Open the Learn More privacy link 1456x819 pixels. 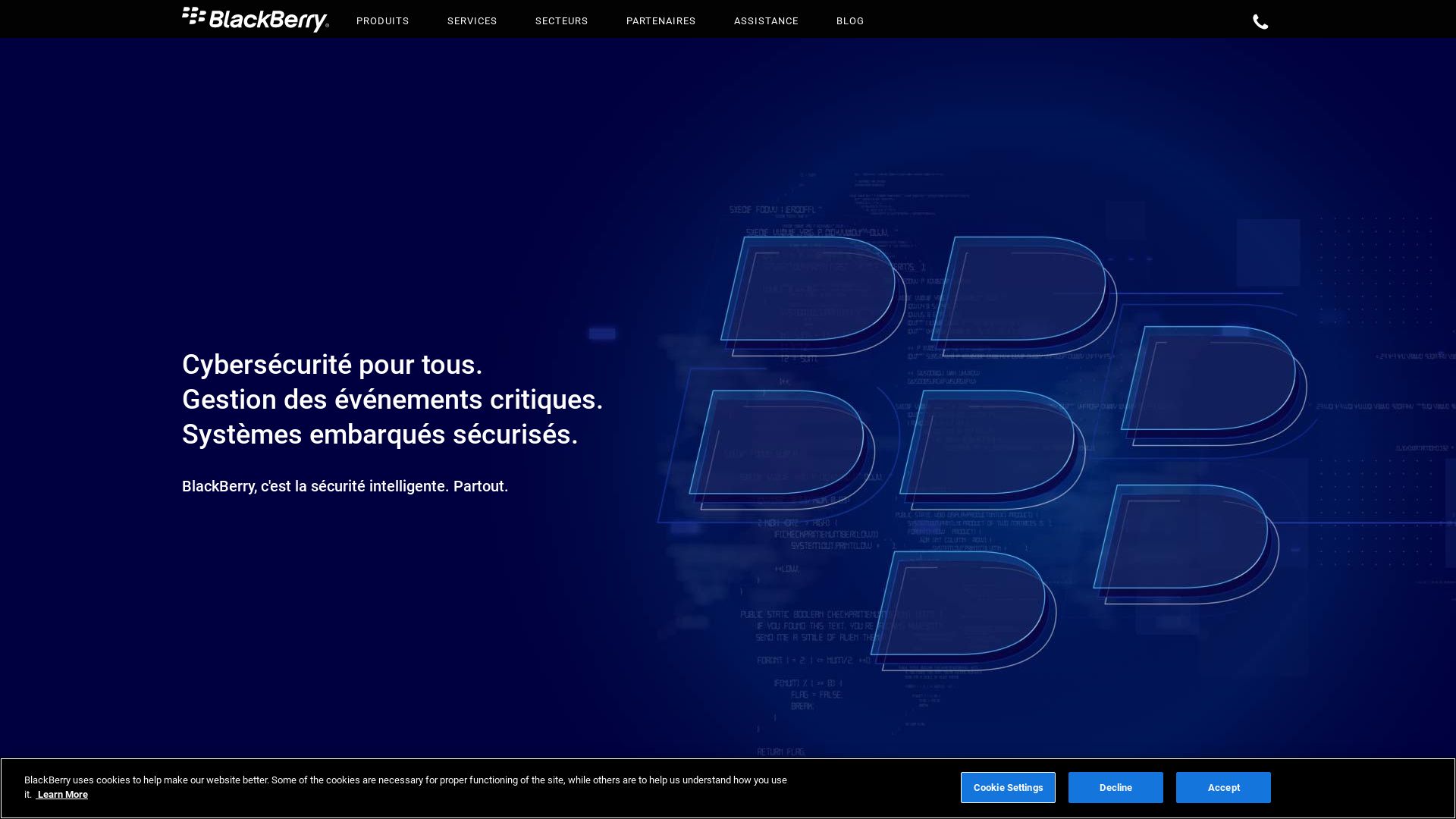62,794
